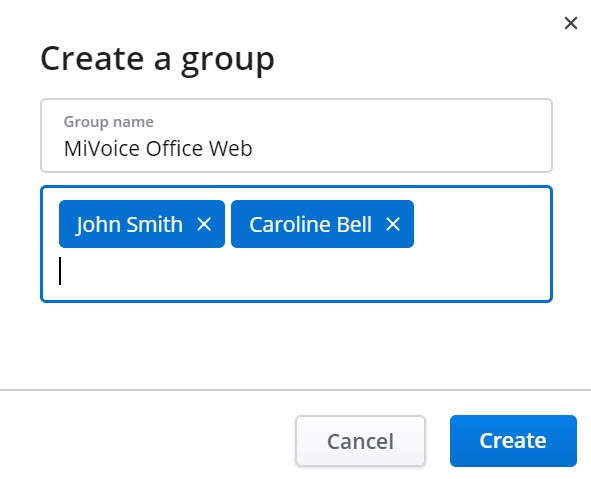Click the X beside Caroline Bell

pyautogui.click(x=393, y=225)
